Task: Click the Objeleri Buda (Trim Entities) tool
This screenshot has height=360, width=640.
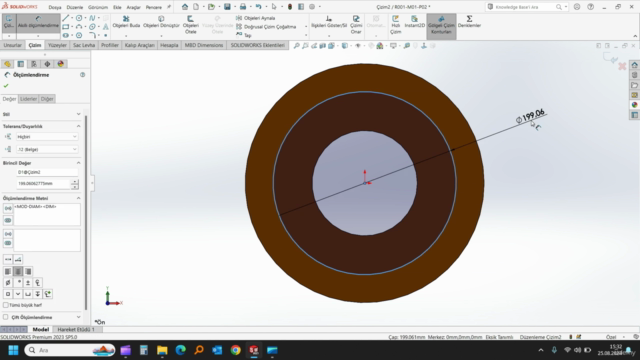Action: click(126, 22)
